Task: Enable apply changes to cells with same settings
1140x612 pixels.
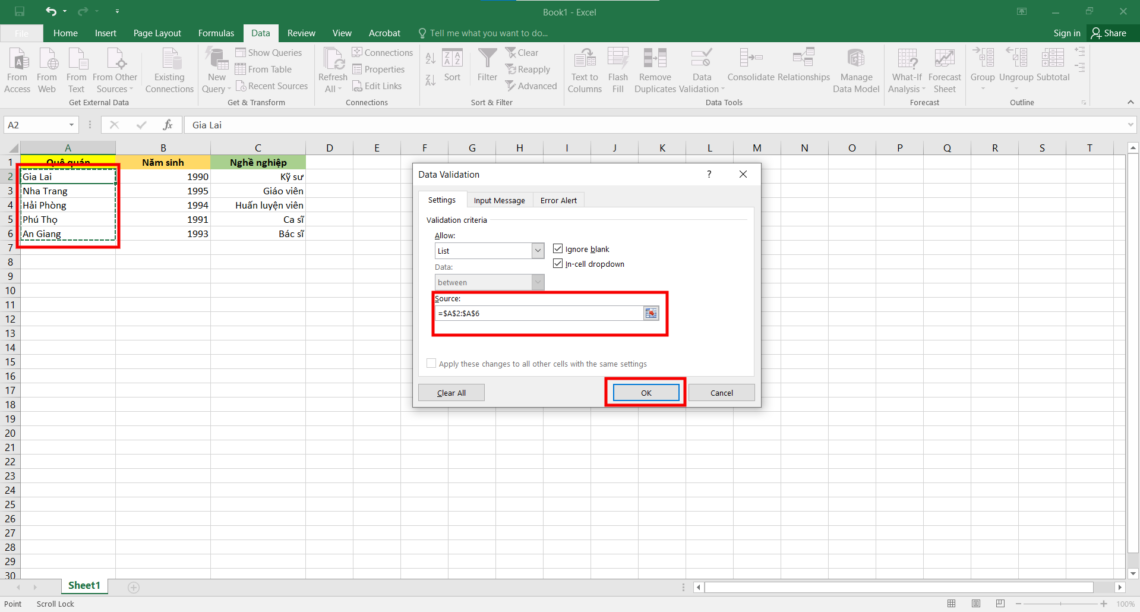Action: [431, 363]
